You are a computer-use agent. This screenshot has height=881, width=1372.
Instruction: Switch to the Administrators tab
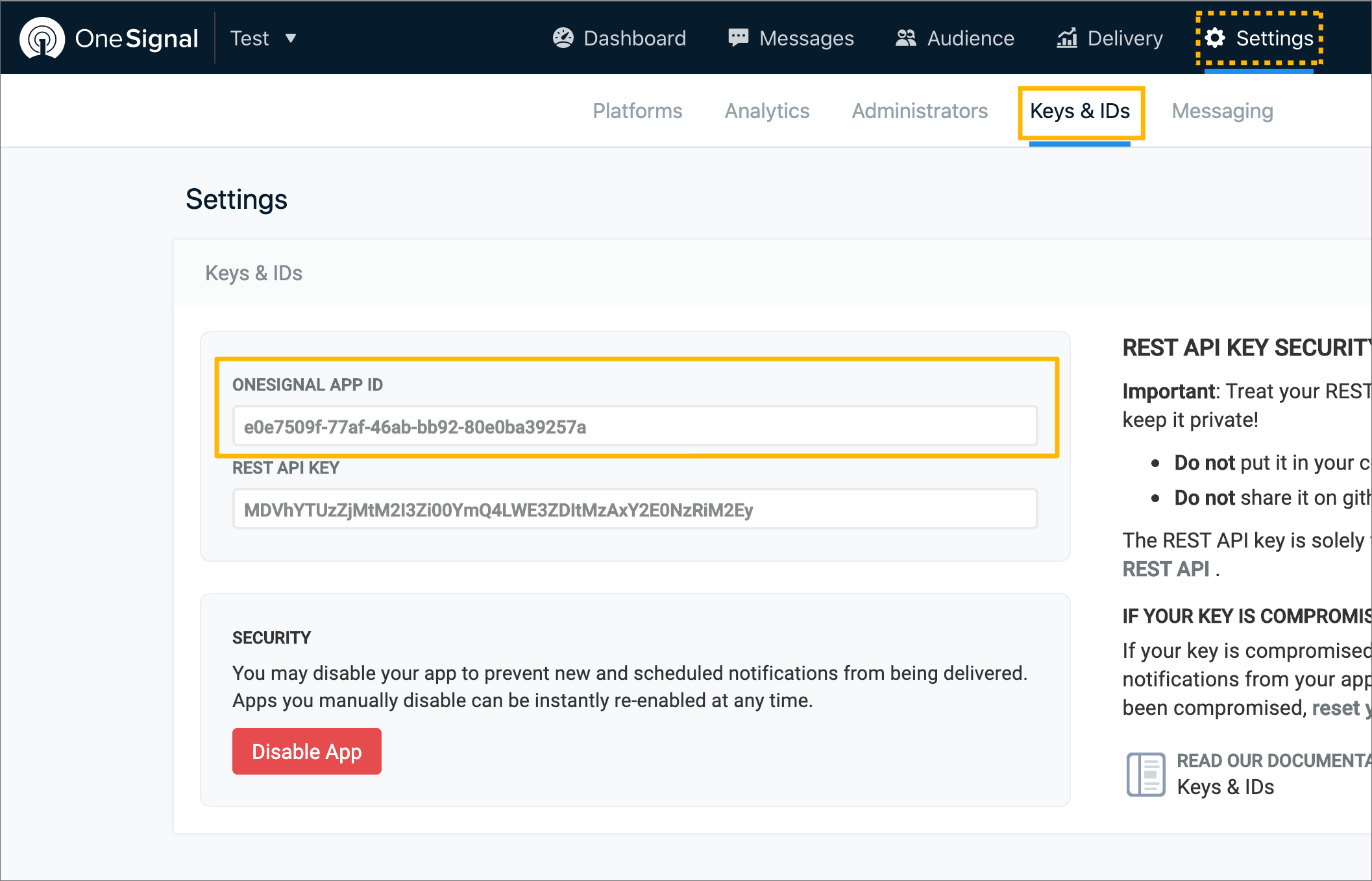(x=920, y=111)
